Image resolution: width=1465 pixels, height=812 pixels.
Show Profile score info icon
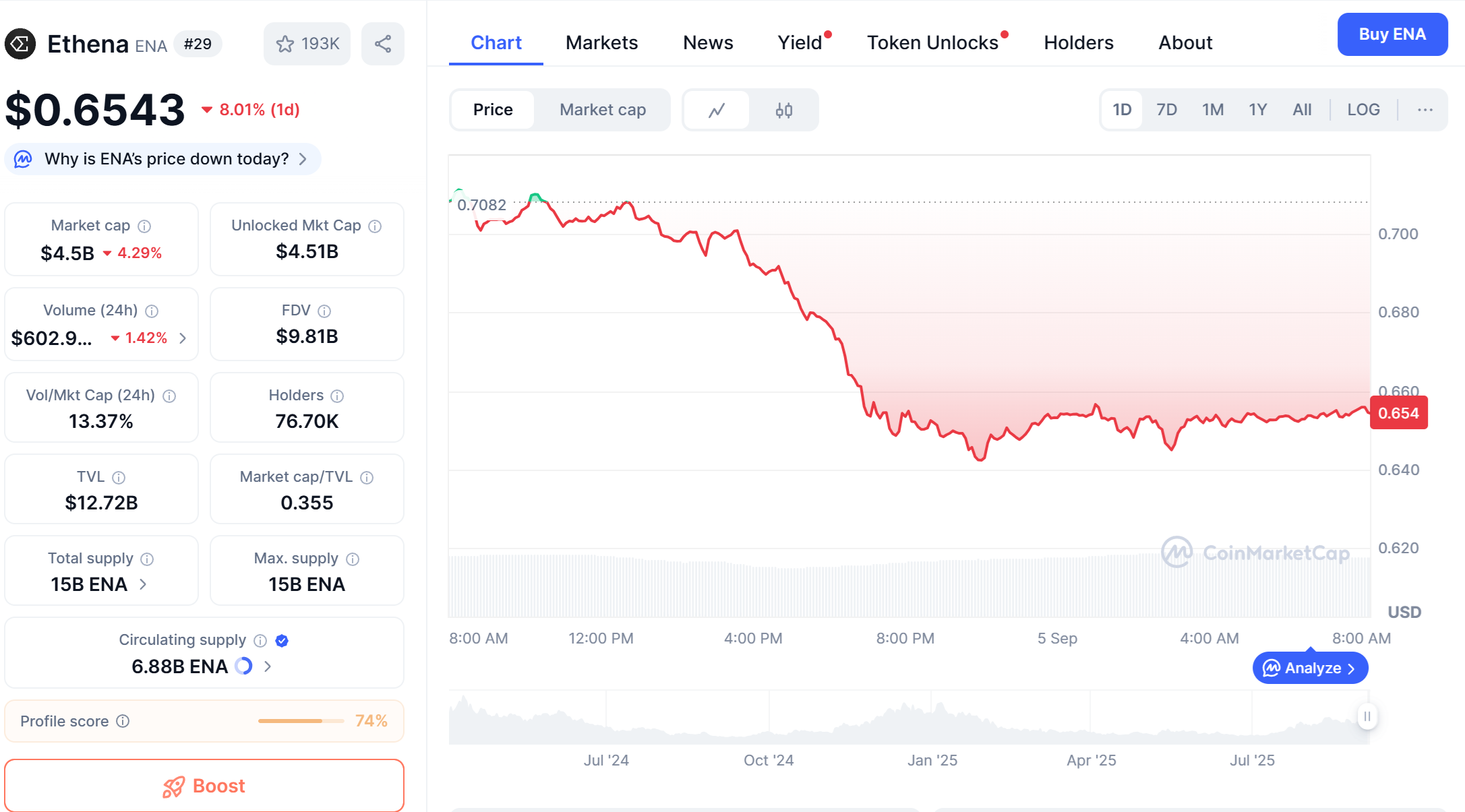pos(123,721)
